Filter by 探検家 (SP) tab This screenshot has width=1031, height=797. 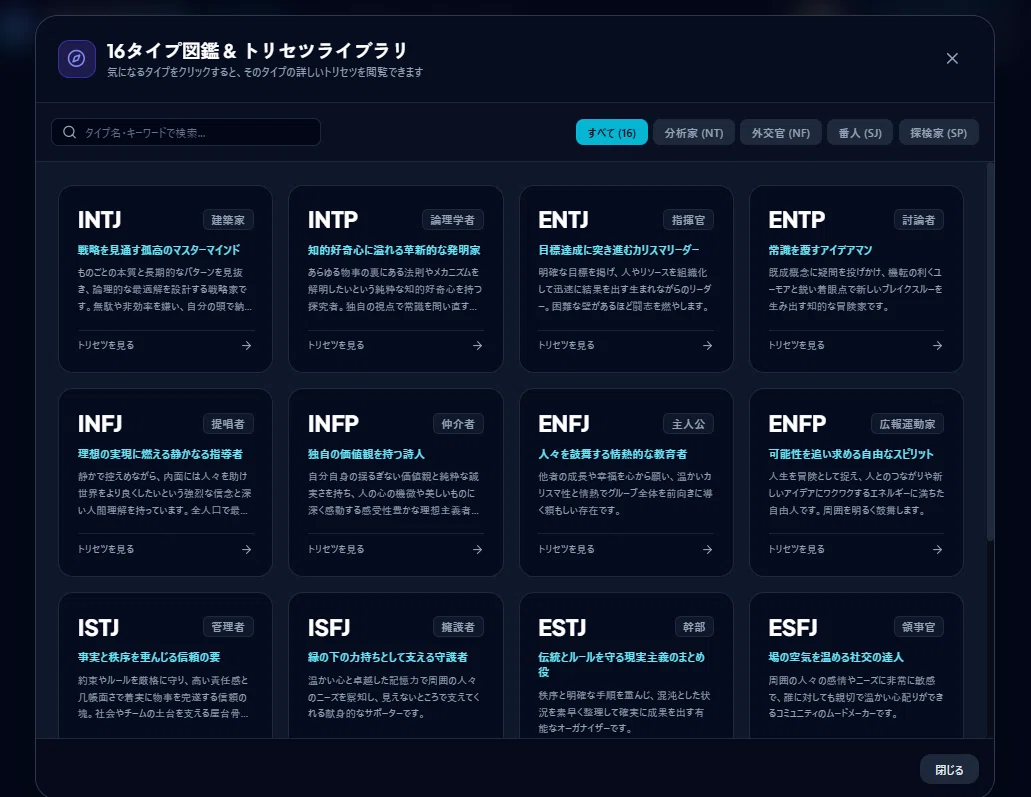point(938,132)
